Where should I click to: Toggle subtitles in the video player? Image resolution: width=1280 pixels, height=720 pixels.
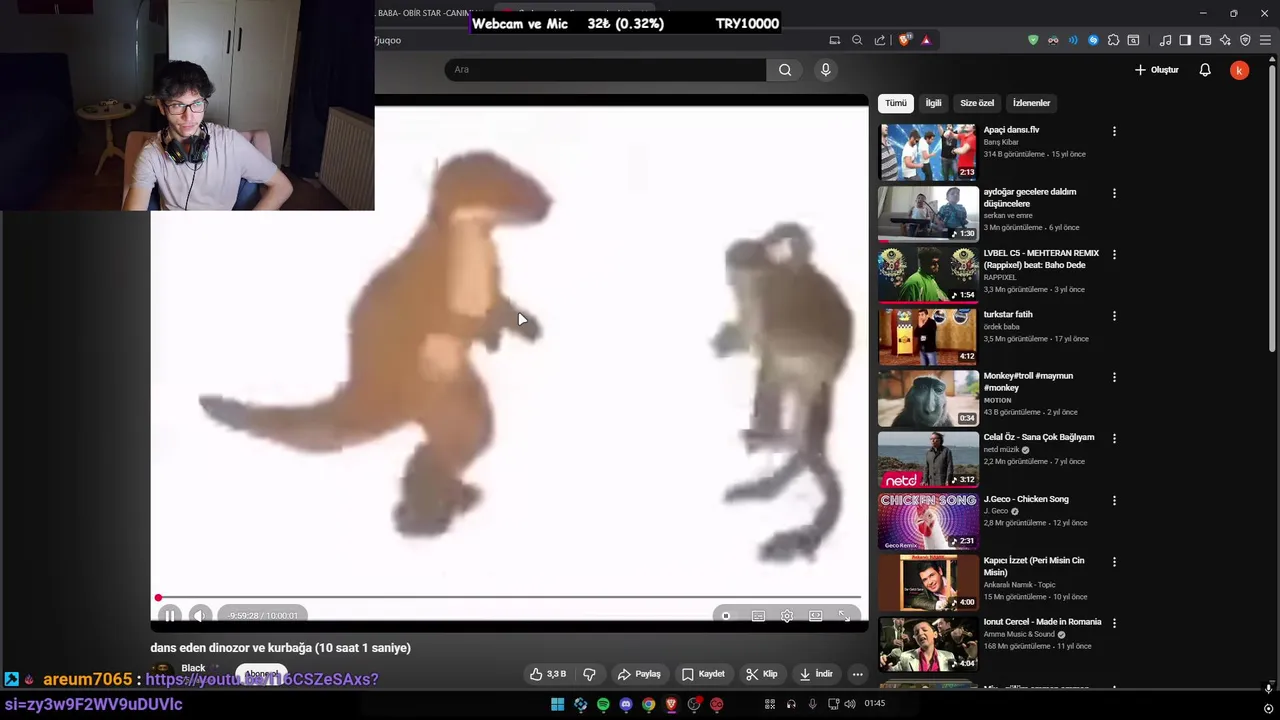758,616
